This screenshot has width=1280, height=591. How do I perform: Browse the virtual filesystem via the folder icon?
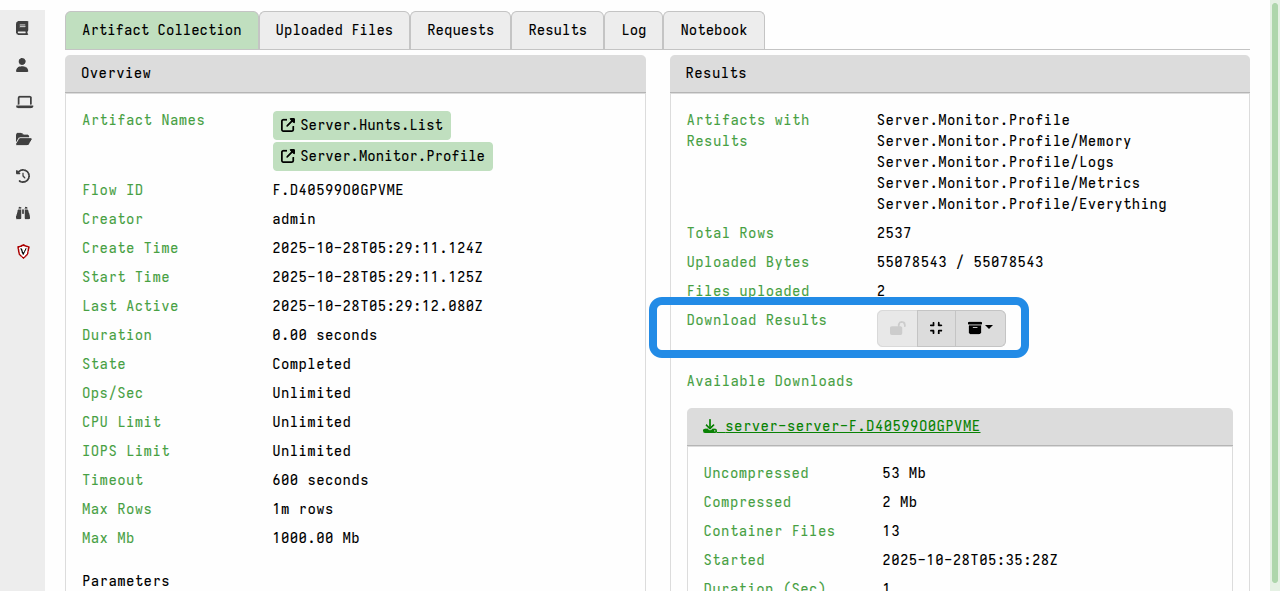pos(22,139)
